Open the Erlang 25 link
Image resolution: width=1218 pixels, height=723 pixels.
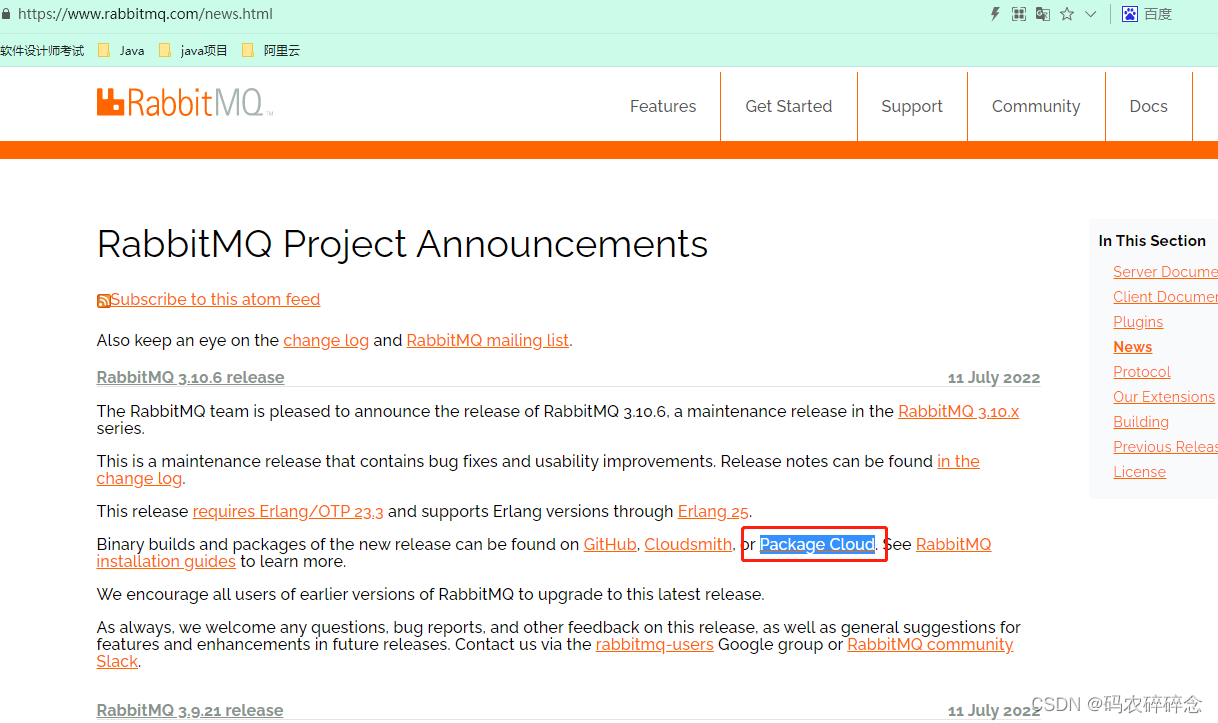(x=714, y=511)
